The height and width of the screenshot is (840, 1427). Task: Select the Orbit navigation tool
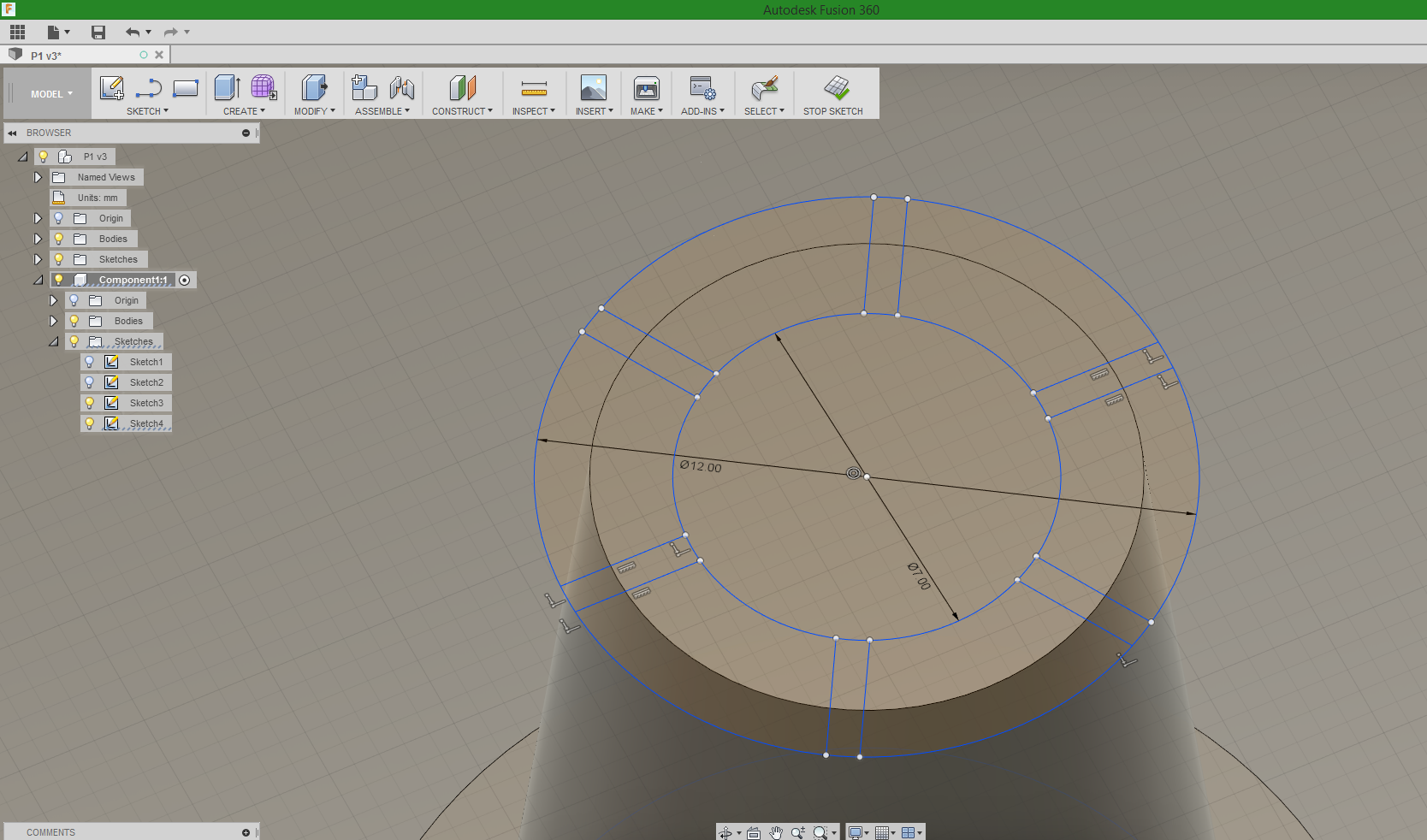725,832
